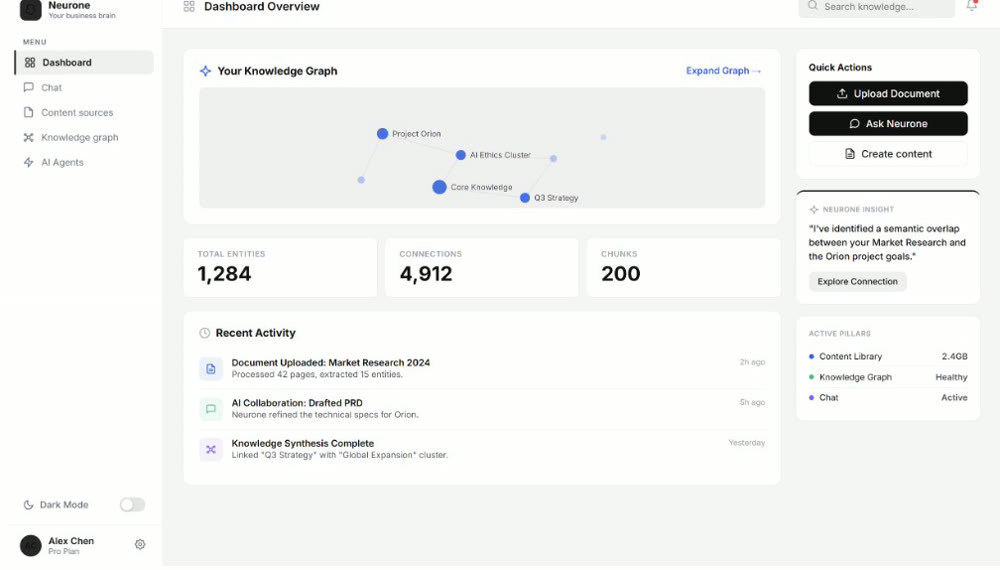Click the Knowledge Graph pillar row
Image resolution: width=1000 pixels, height=570 pixels.
(888, 377)
